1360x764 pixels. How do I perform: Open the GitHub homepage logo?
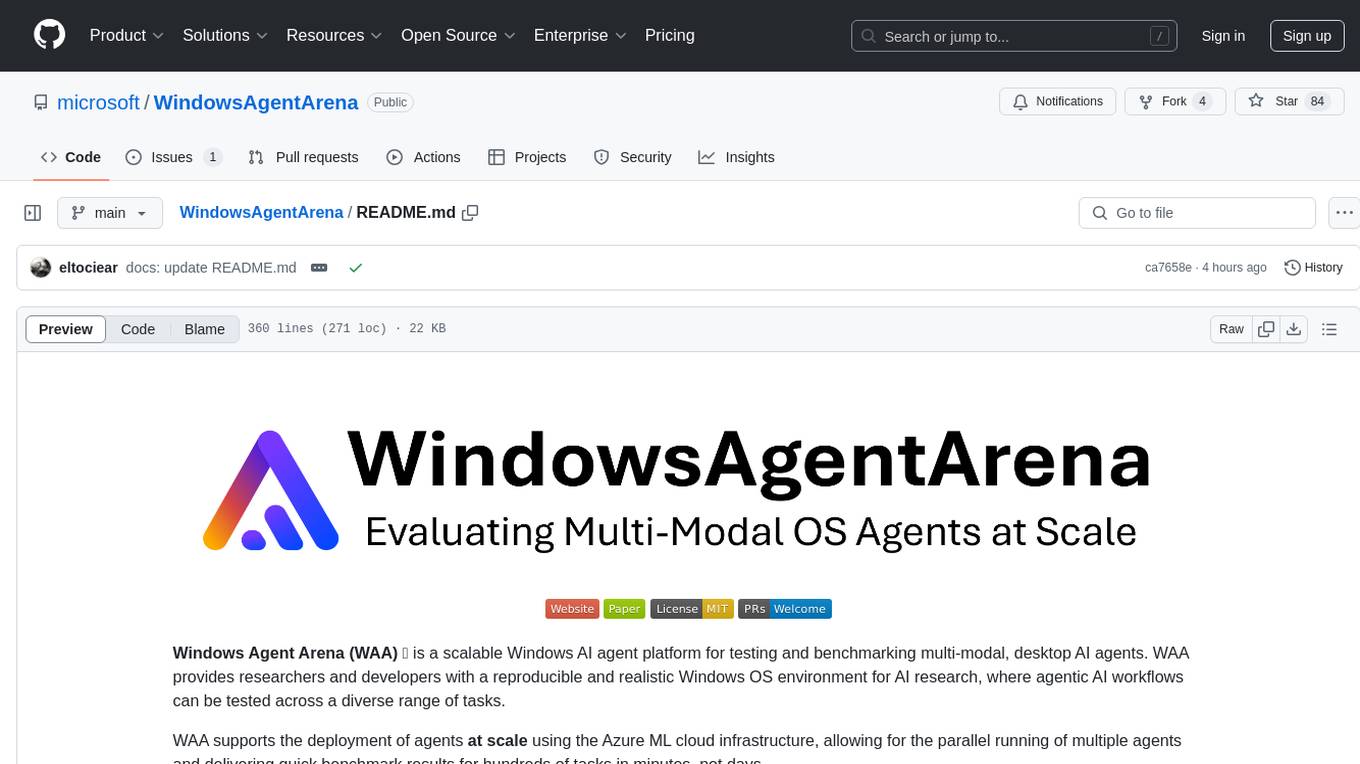pyautogui.click(x=50, y=35)
